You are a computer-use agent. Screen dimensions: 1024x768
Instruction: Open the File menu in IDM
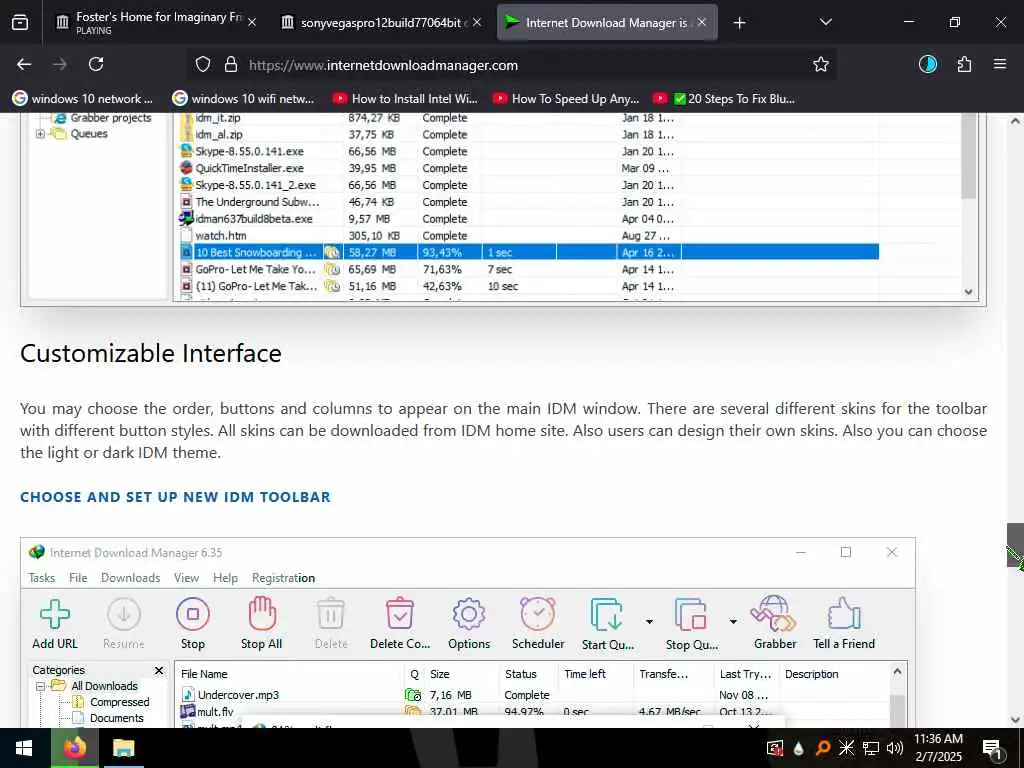pyautogui.click(x=78, y=578)
